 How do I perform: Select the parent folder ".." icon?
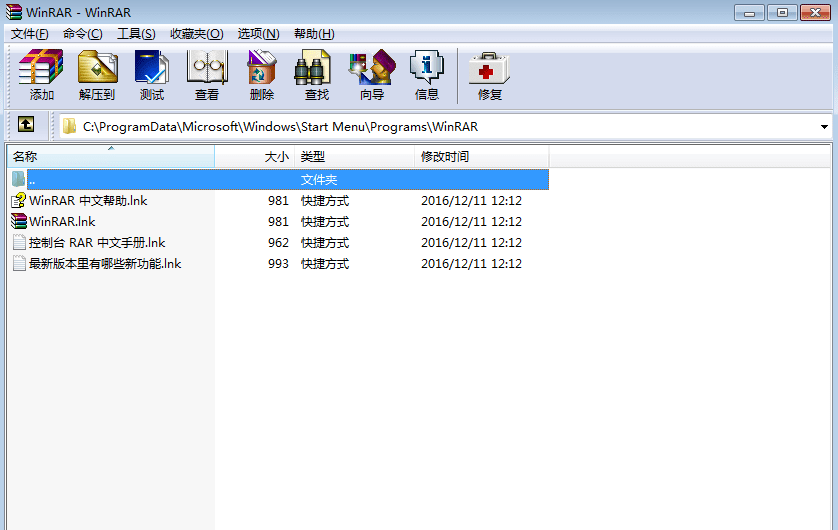point(19,179)
